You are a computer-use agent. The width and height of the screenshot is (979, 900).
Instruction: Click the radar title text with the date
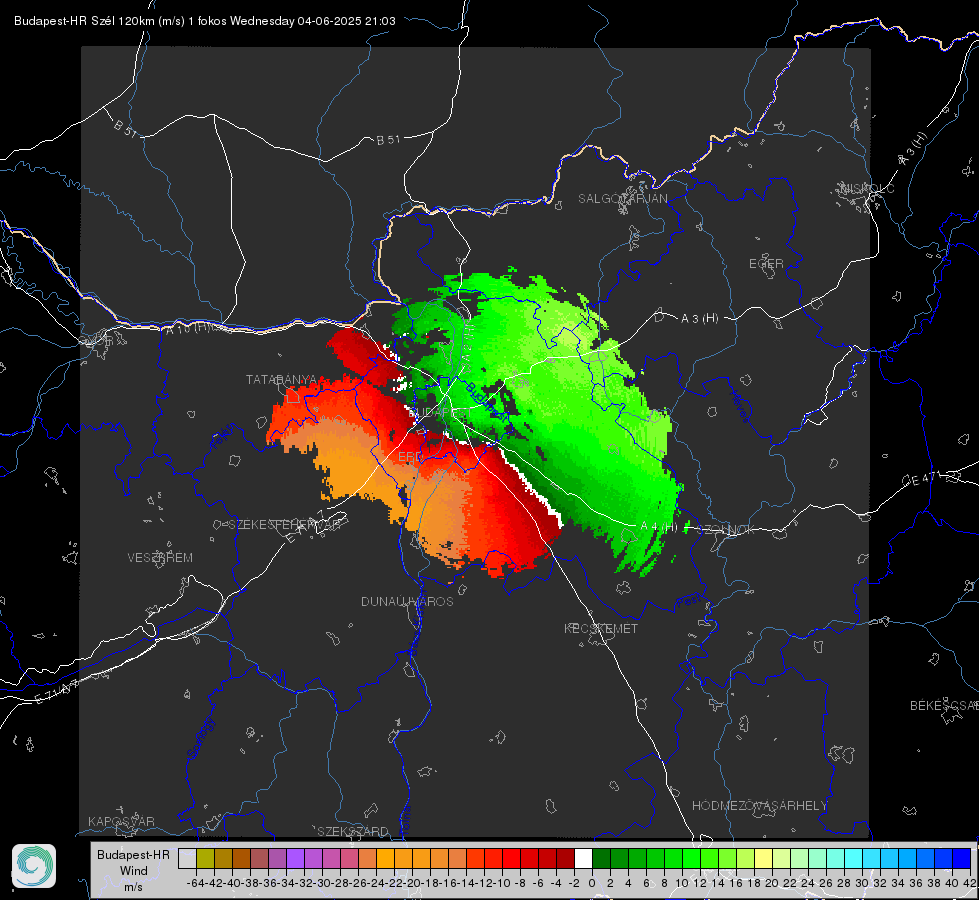coord(205,21)
